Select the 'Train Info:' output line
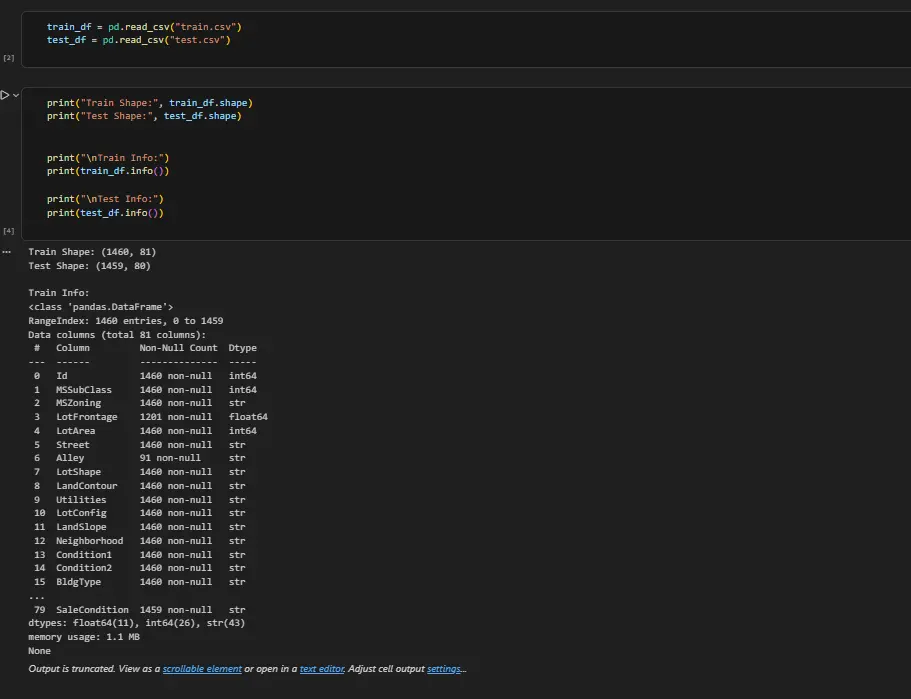 click(x=59, y=293)
